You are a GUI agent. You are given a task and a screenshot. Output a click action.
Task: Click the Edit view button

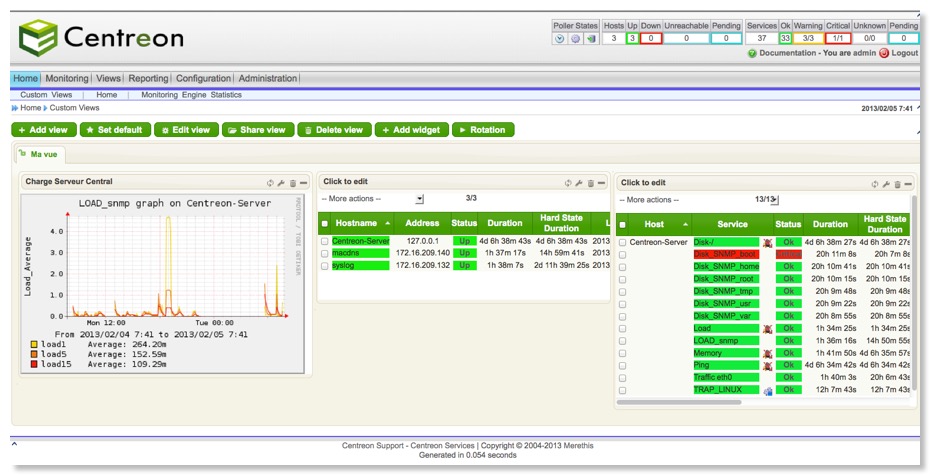click(x=186, y=130)
